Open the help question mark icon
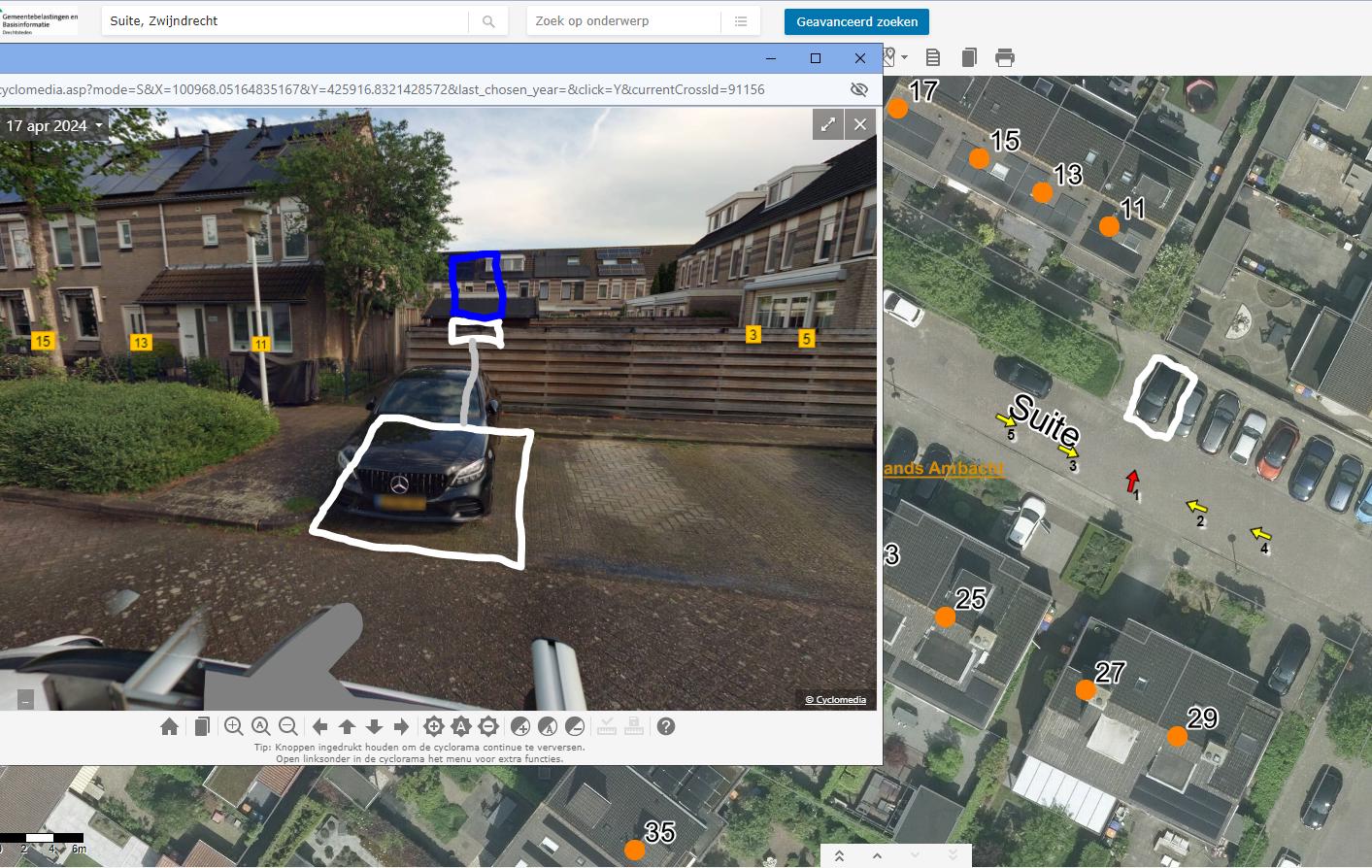 point(666,726)
